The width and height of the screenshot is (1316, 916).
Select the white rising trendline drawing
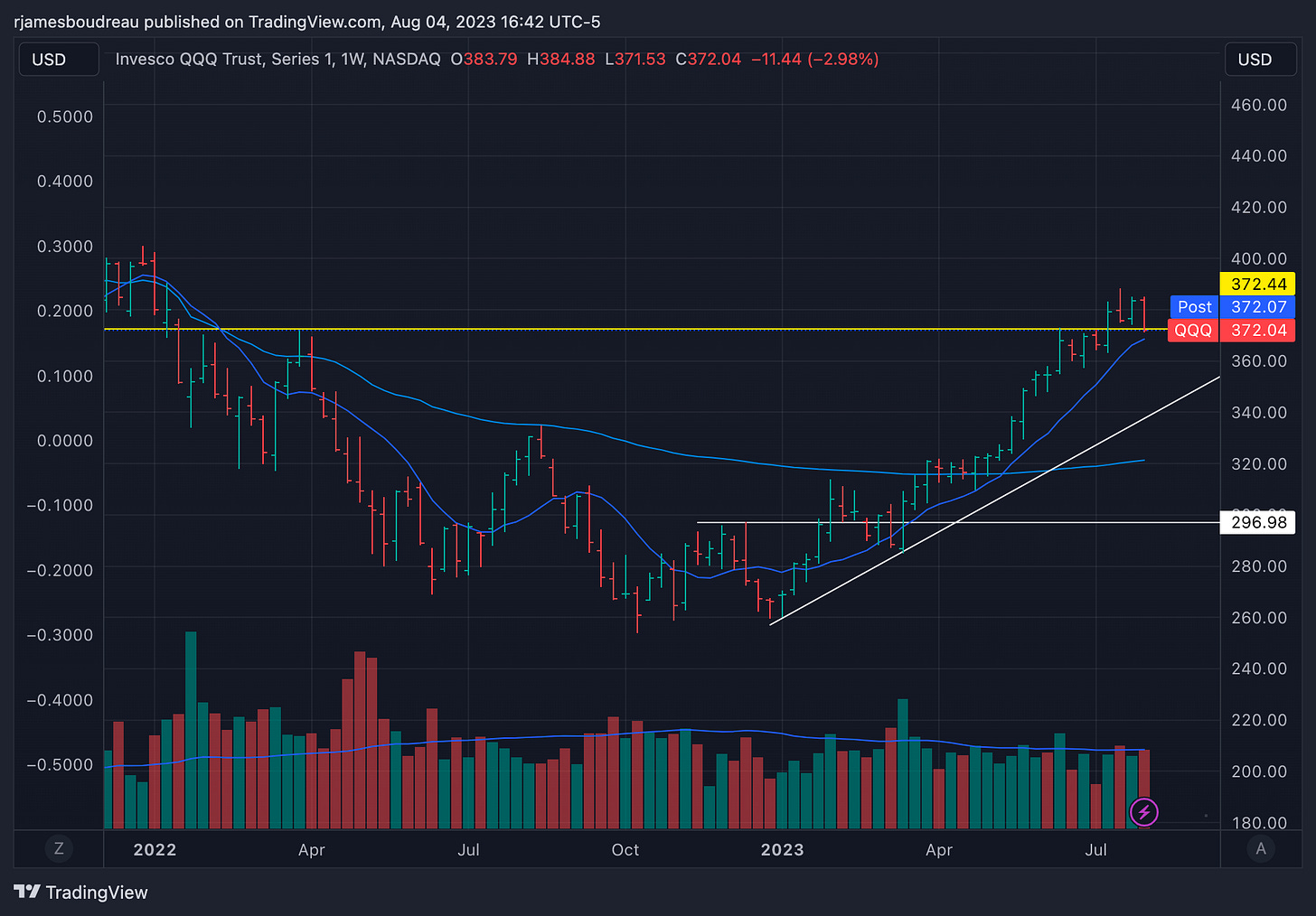tap(994, 501)
